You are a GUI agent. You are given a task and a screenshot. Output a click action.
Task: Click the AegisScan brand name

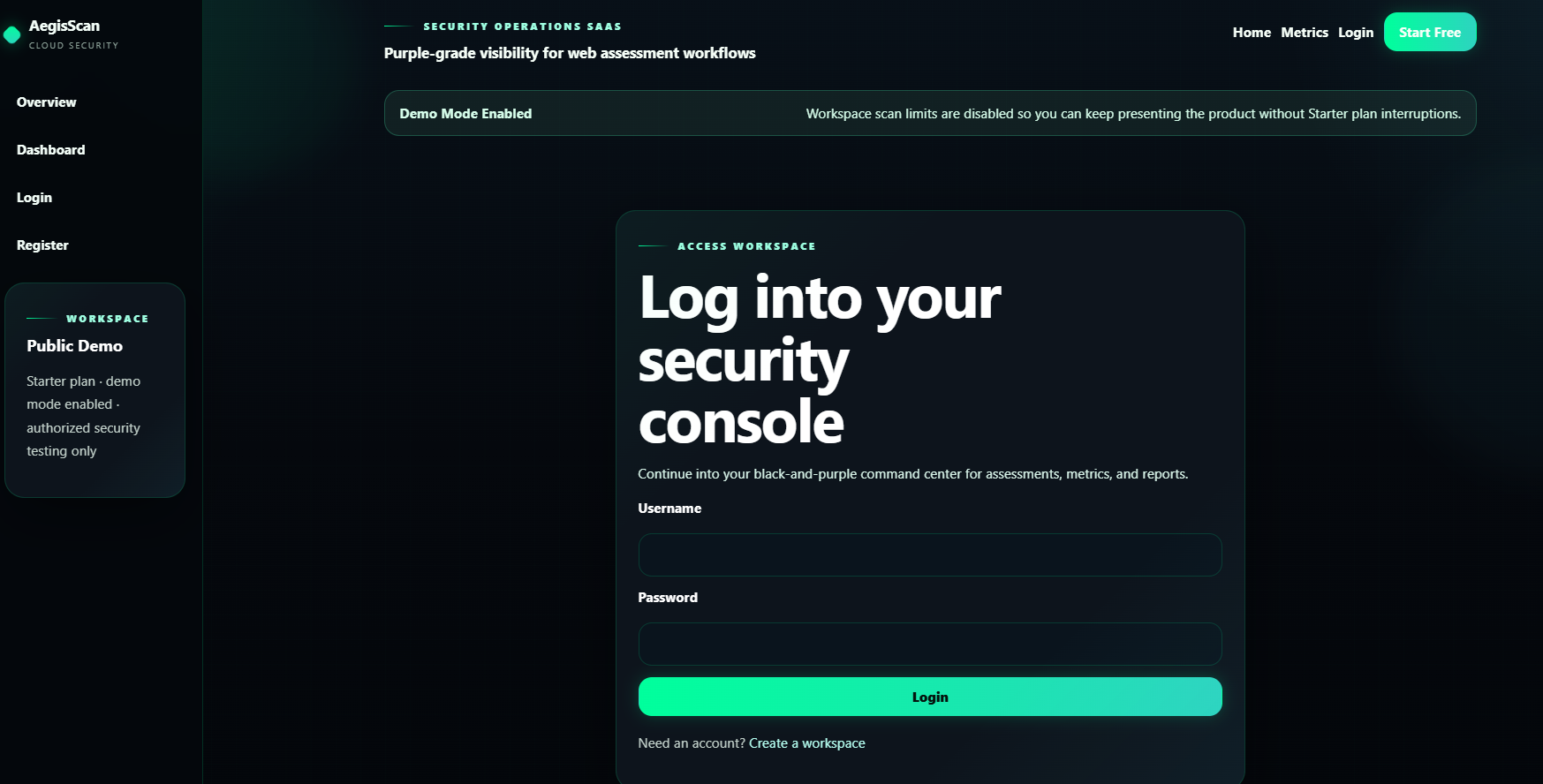[x=64, y=26]
